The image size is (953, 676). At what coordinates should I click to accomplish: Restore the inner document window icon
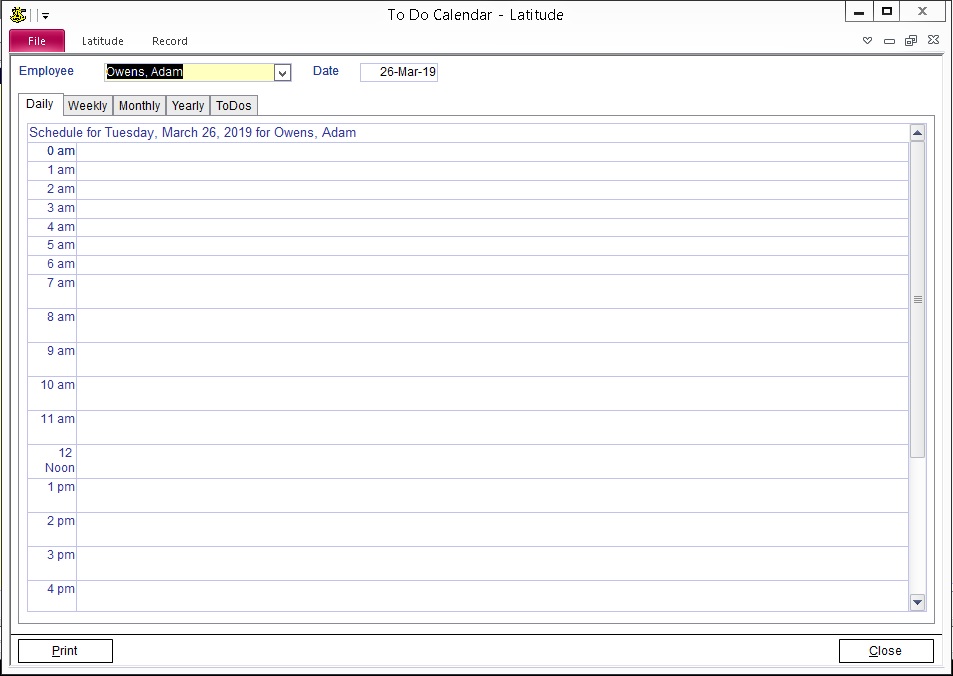pos(910,41)
